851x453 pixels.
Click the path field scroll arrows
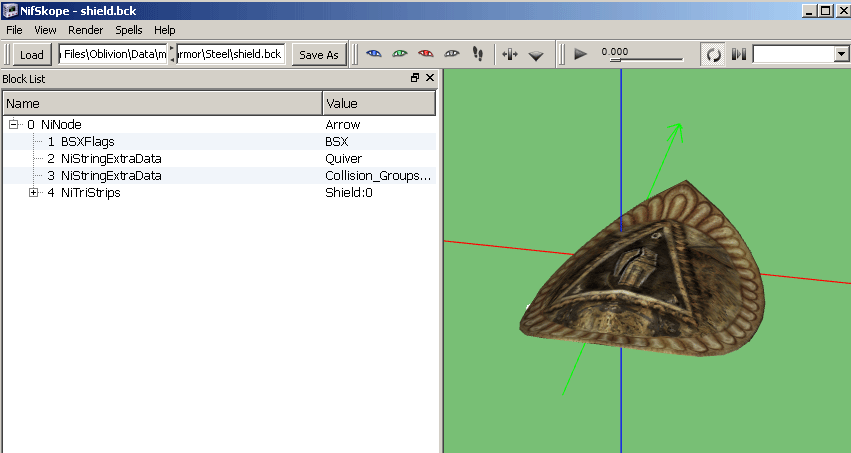click(x=172, y=54)
